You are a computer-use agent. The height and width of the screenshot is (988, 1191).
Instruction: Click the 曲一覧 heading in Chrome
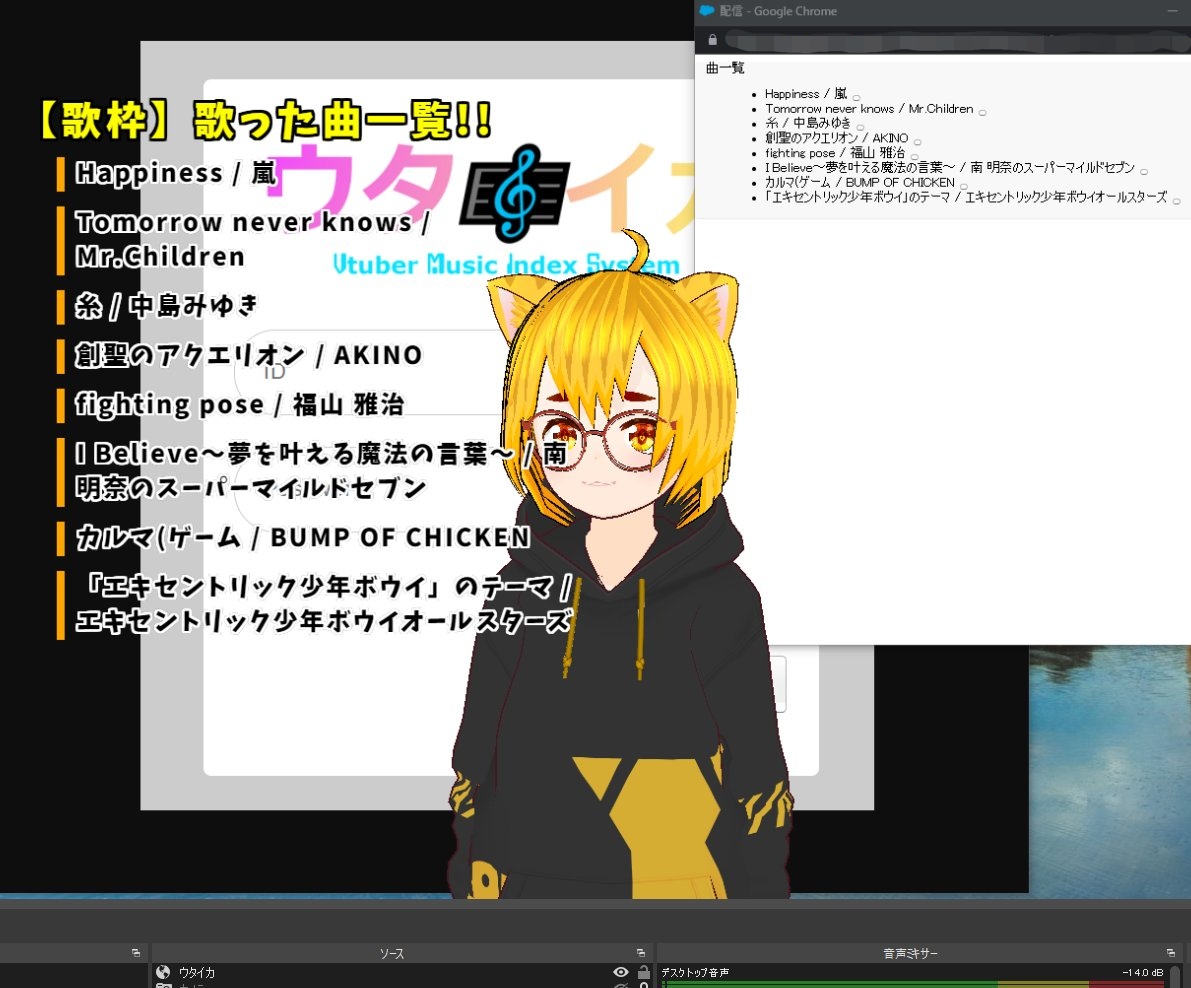(725, 68)
